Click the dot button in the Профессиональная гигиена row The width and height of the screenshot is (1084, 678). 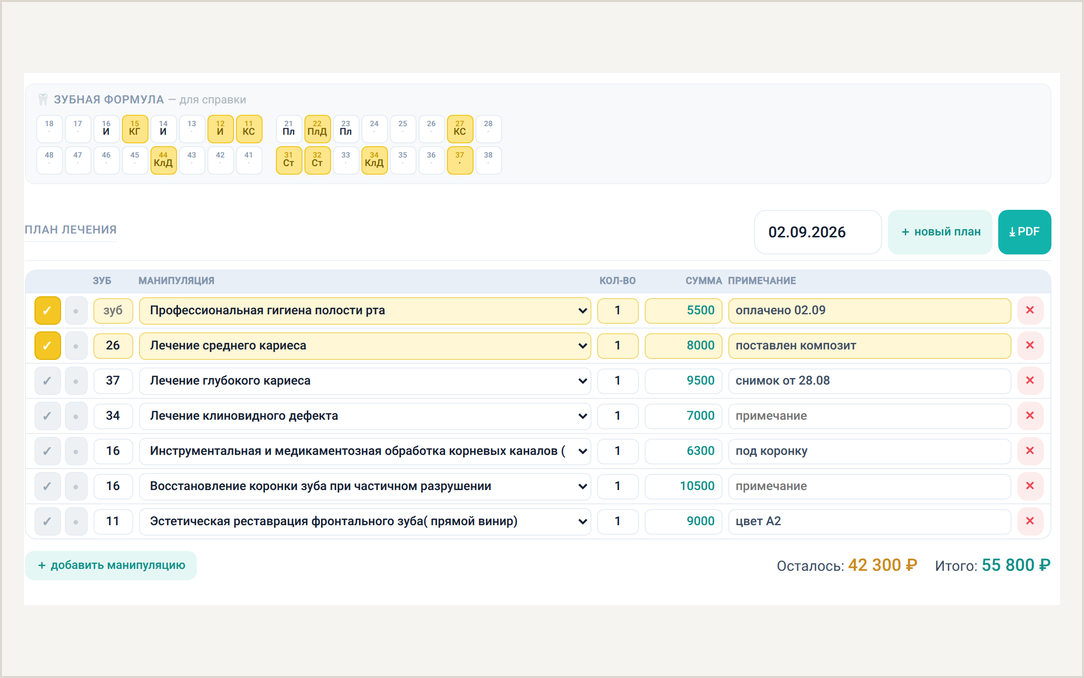click(76, 310)
